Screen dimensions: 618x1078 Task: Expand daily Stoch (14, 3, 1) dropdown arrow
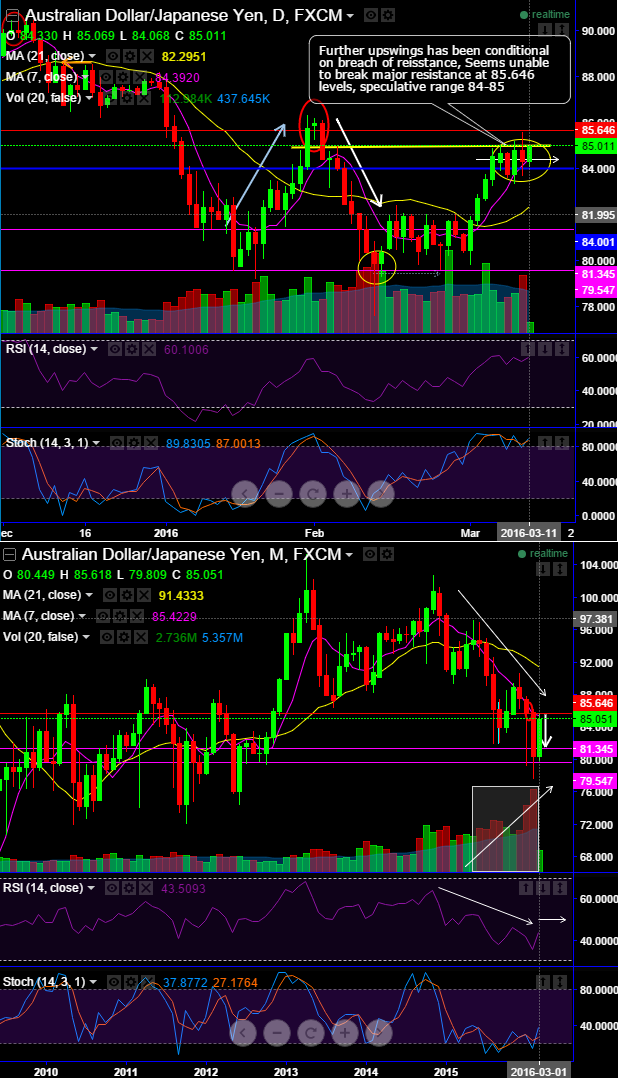pos(96,443)
